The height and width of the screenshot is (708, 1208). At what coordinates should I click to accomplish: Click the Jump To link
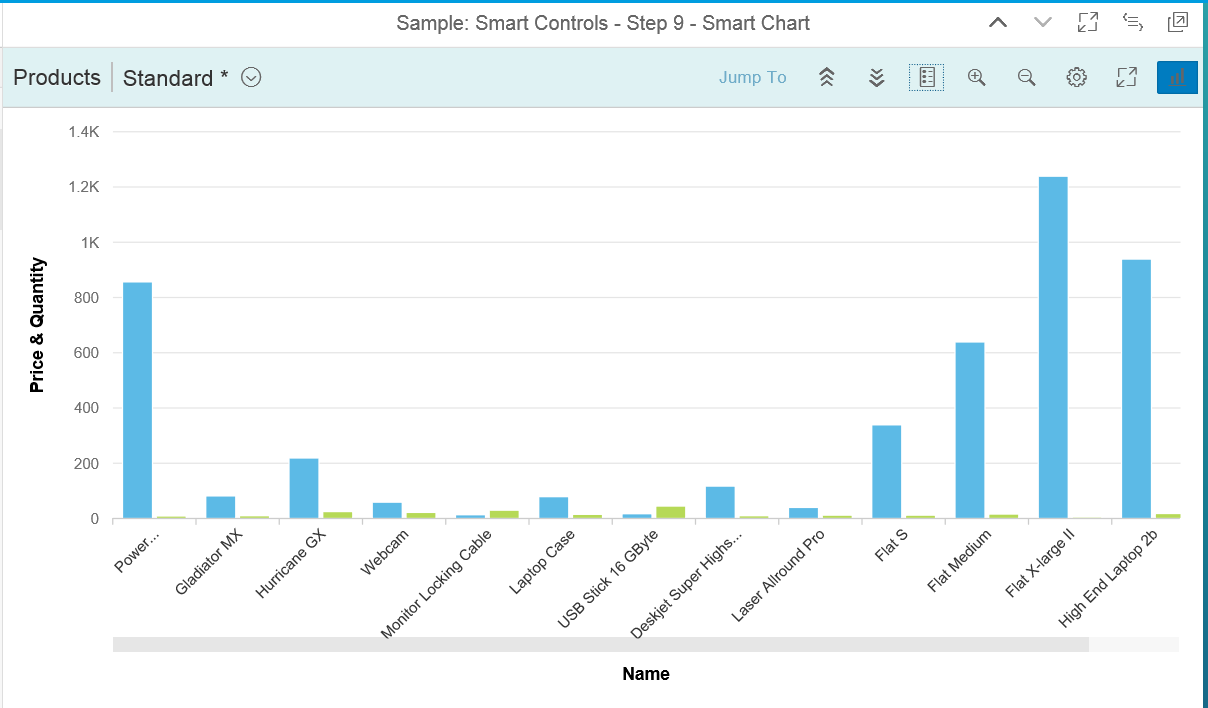[x=752, y=78]
